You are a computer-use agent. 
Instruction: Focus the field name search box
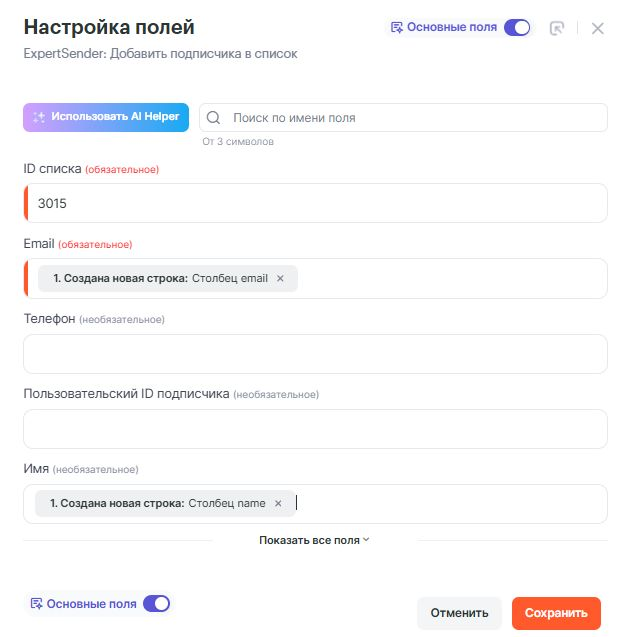pos(410,118)
